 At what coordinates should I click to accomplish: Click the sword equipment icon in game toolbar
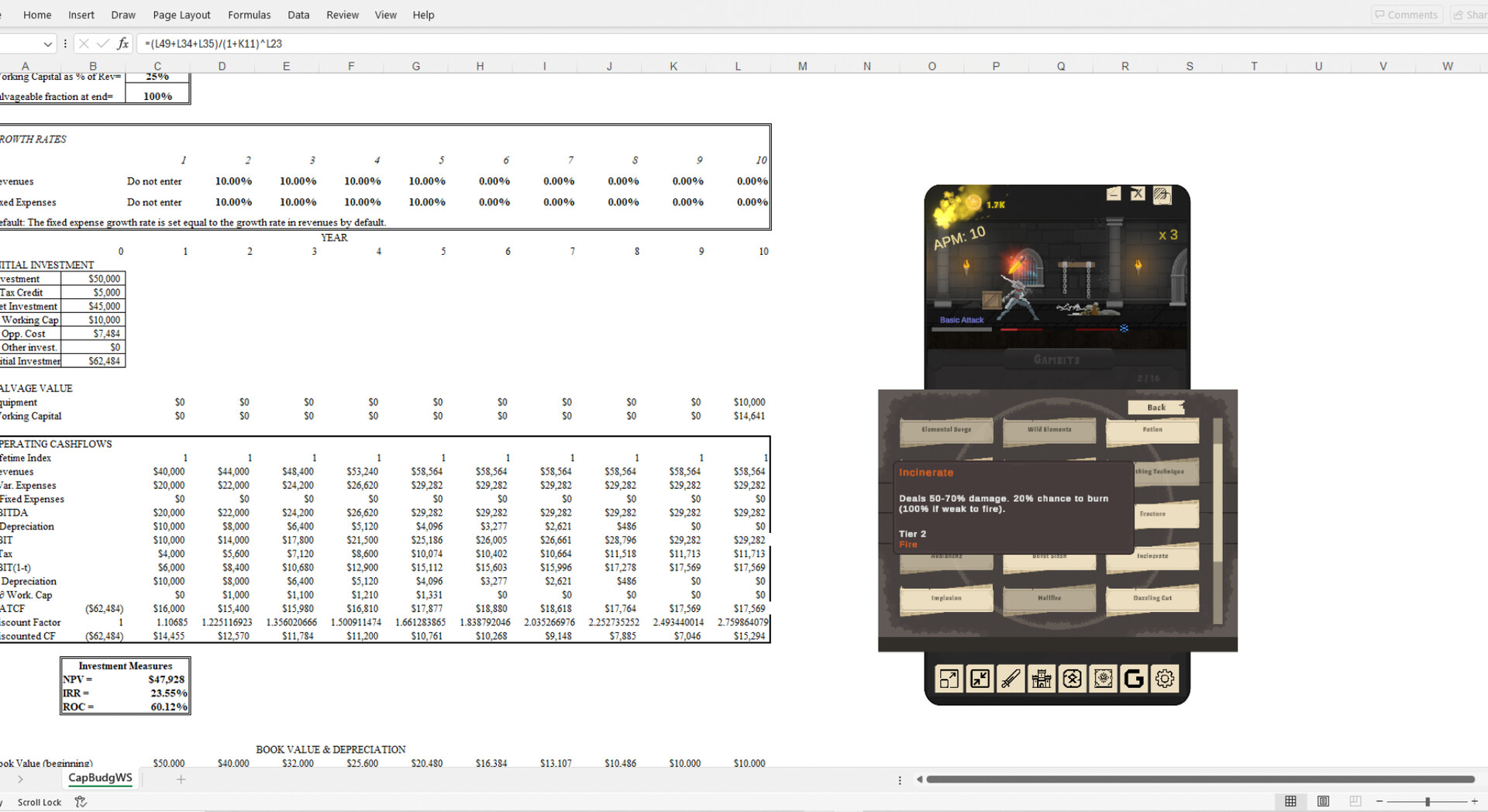(x=1010, y=680)
